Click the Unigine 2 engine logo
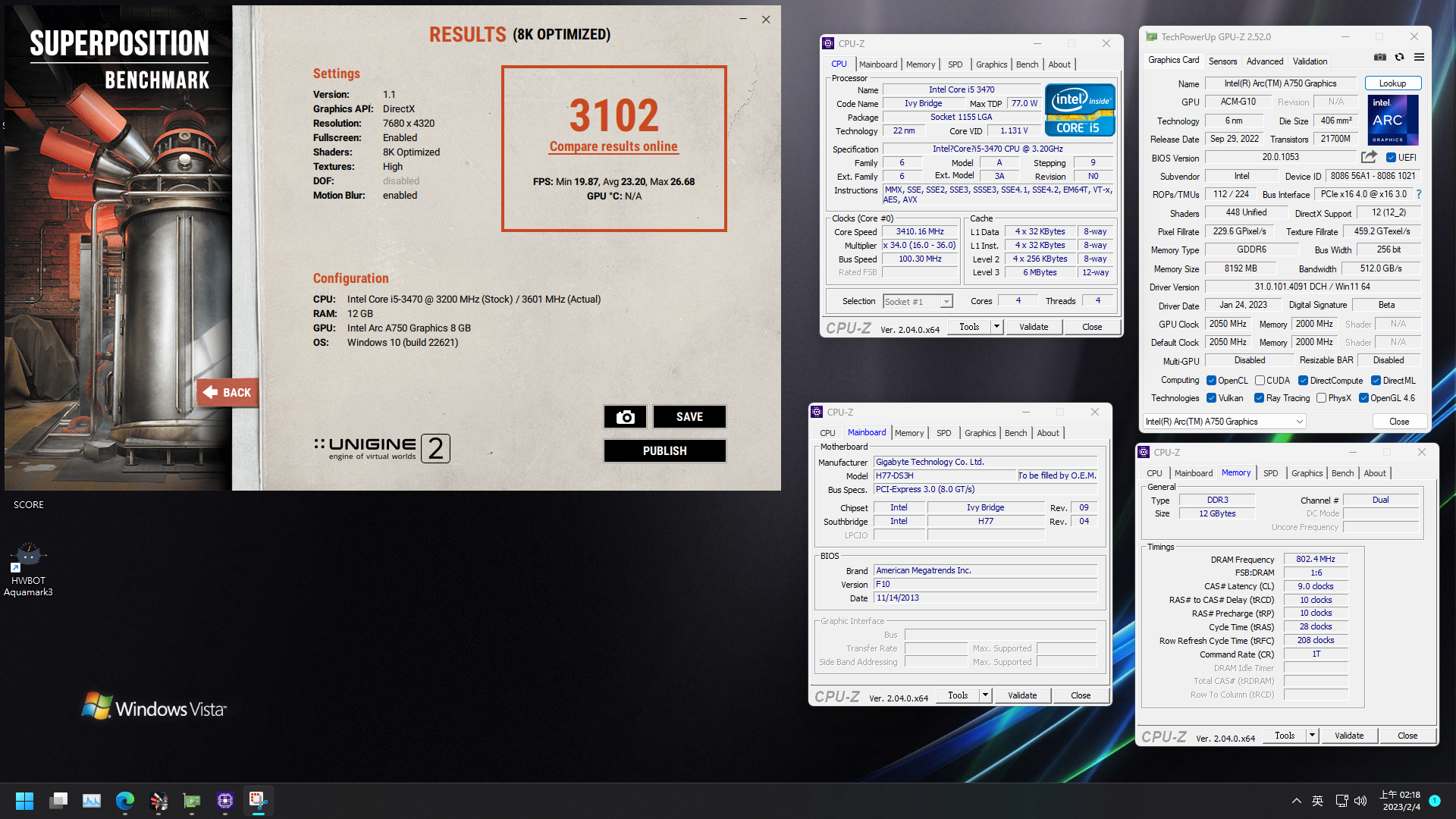The height and width of the screenshot is (819, 1456). tap(382, 448)
